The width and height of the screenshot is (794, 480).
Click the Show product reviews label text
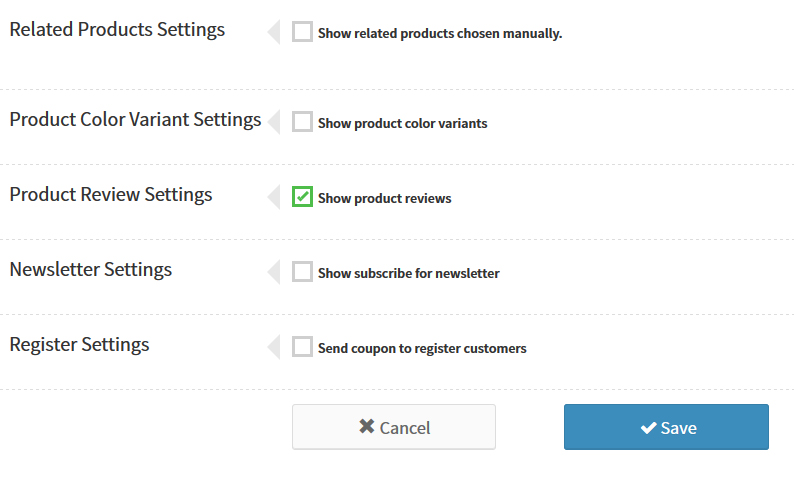[x=384, y=198]
